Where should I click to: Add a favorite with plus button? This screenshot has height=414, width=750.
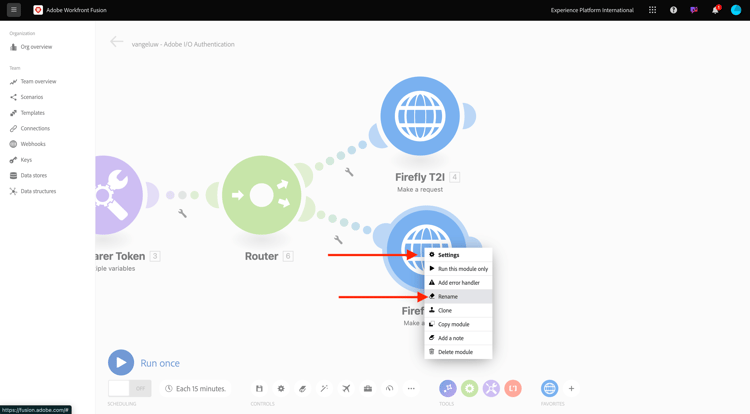point(571,389)
